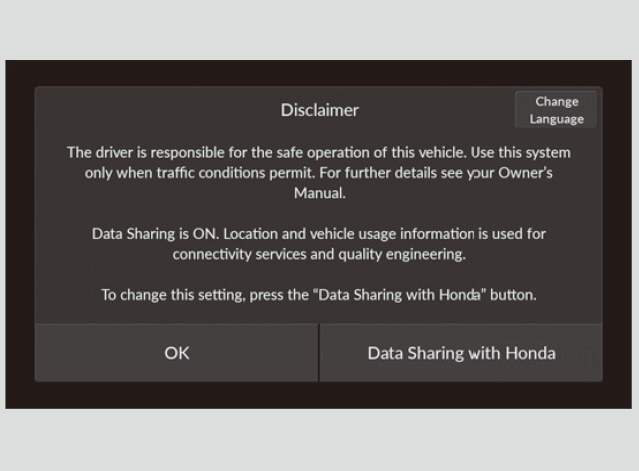Click the 'only when traffic conditions permit' line
639x471 pixels.
click(200, 173)
